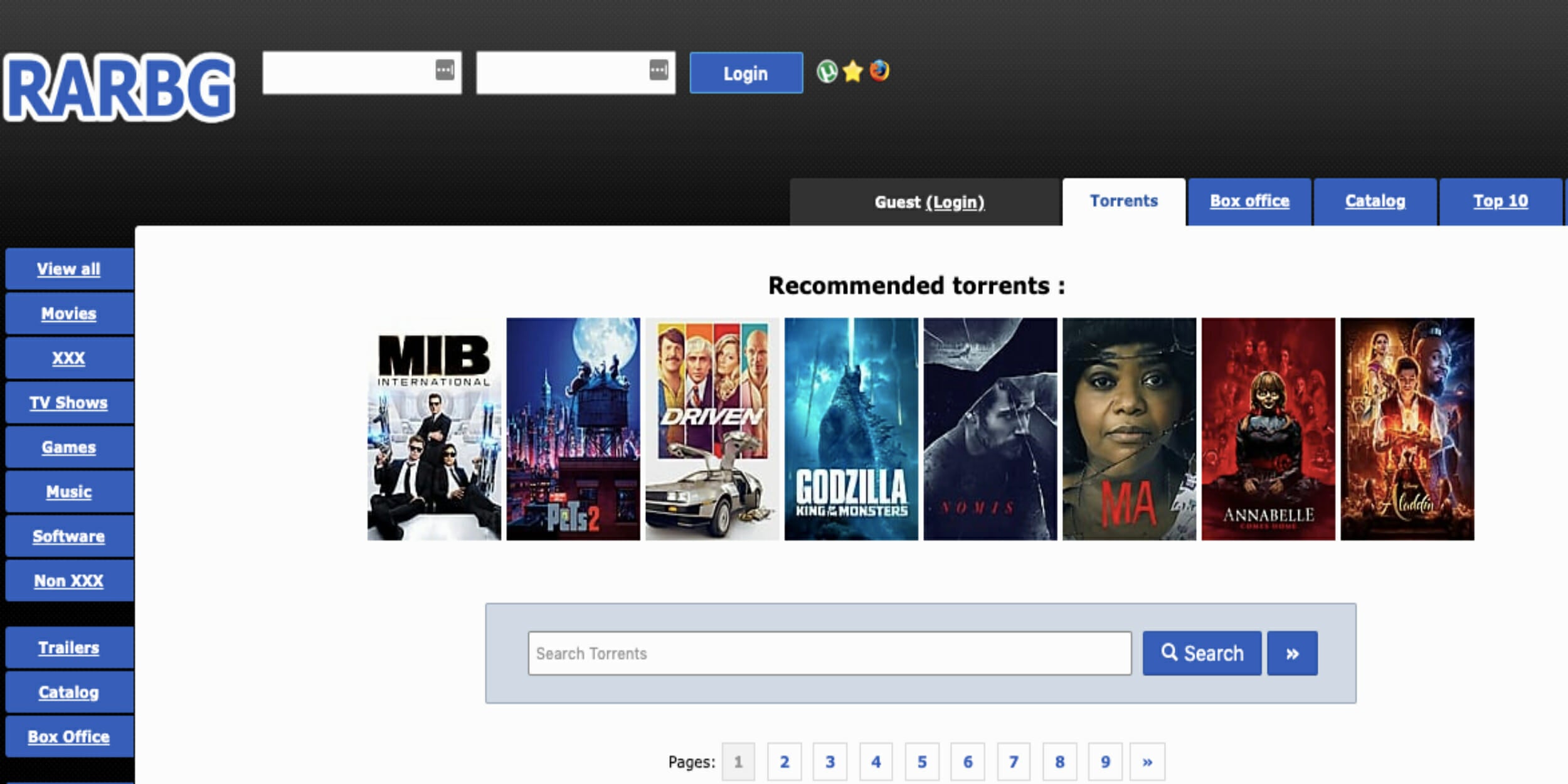
Task: Open Trailers in sidebar
Action: pos(69,648)
